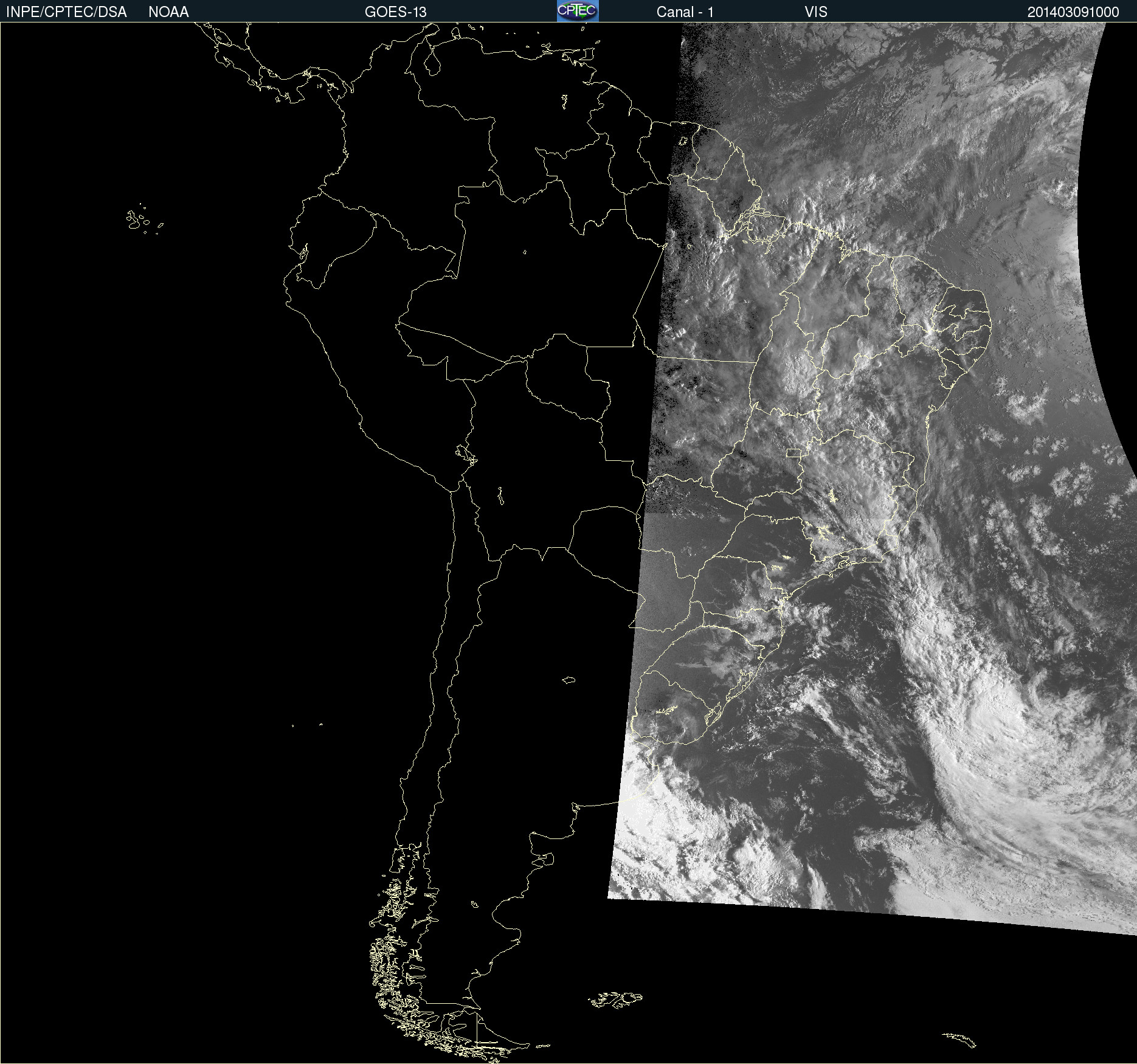This screenshot has width=1137, height=1064.
Task: Click the GOES-13 satellite label
Action: tap(396, 12)
